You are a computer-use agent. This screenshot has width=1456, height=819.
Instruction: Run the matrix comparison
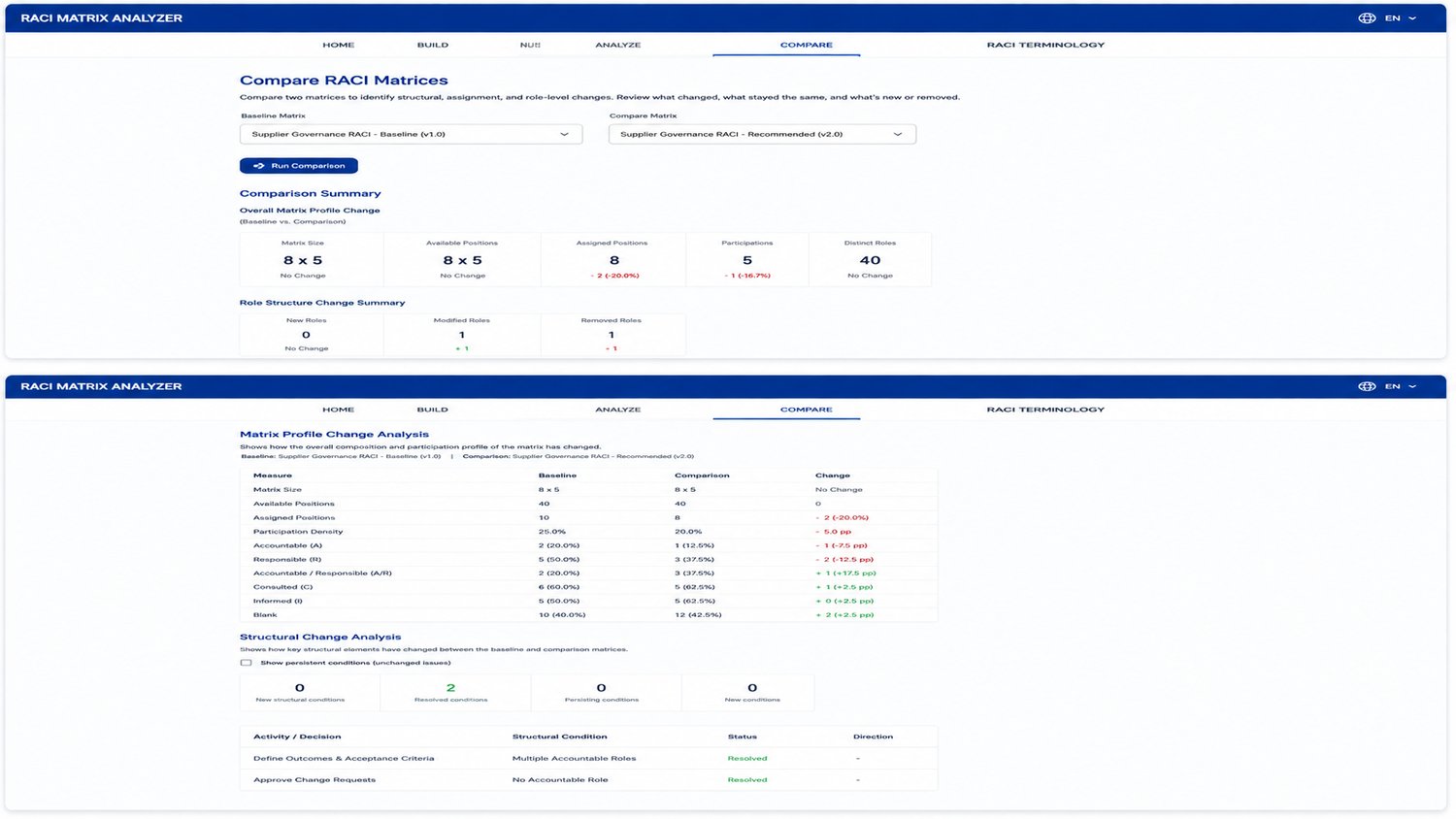coord(299,166)
